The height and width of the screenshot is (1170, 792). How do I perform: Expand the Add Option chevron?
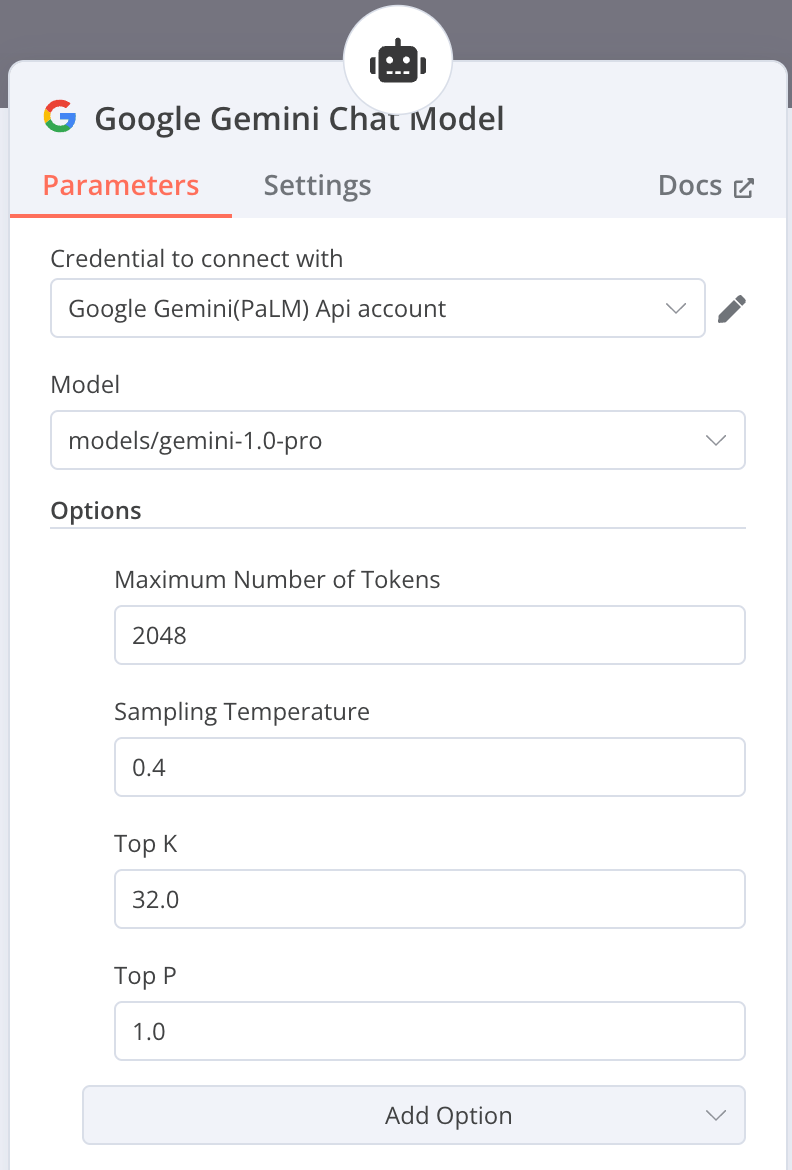(x=716, y=1115)
